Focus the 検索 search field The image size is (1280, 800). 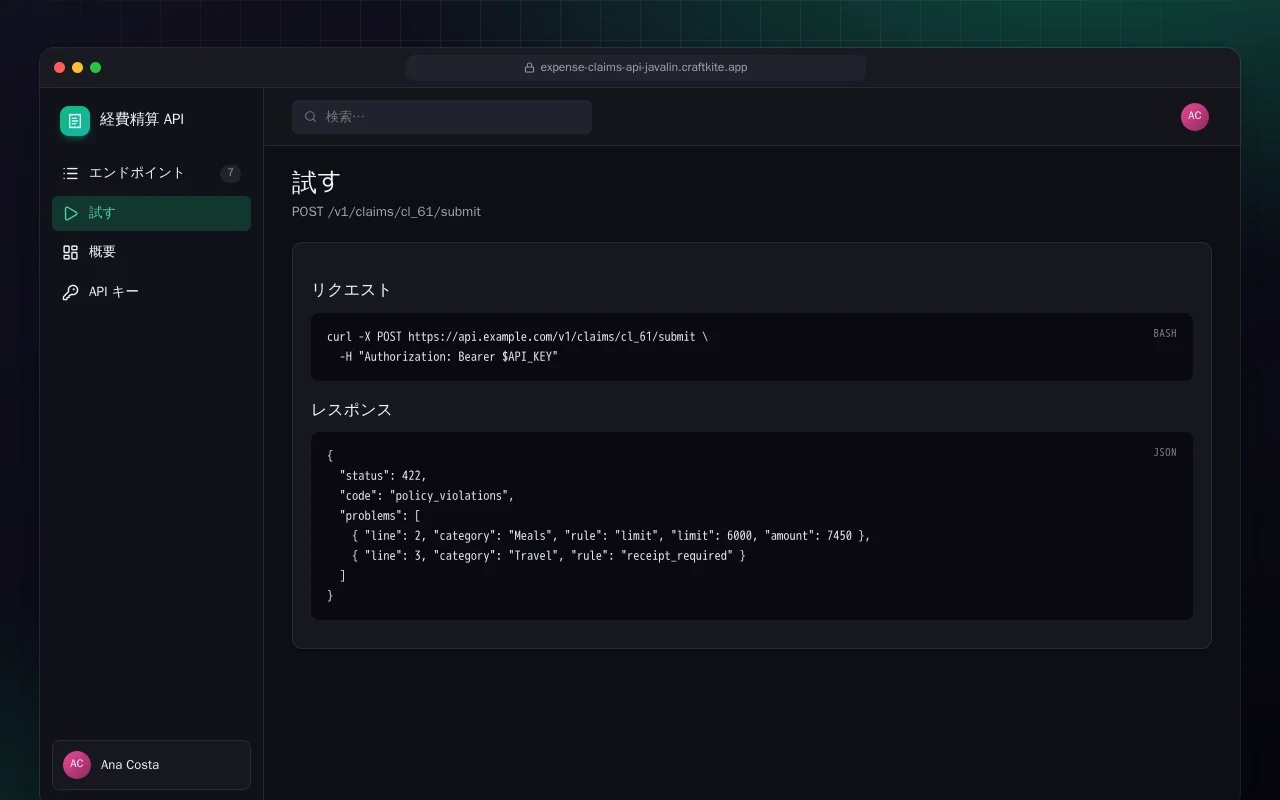point(442,117)
